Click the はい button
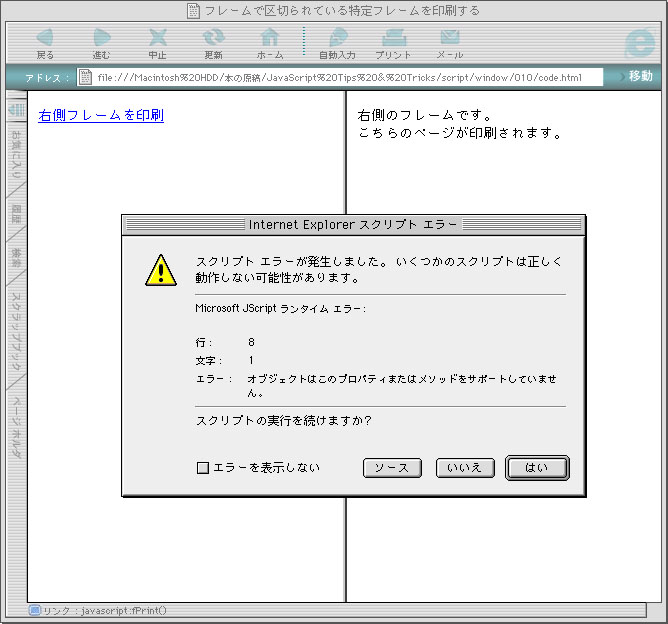Viewport: 668px width, 624px height. point(537,468)
